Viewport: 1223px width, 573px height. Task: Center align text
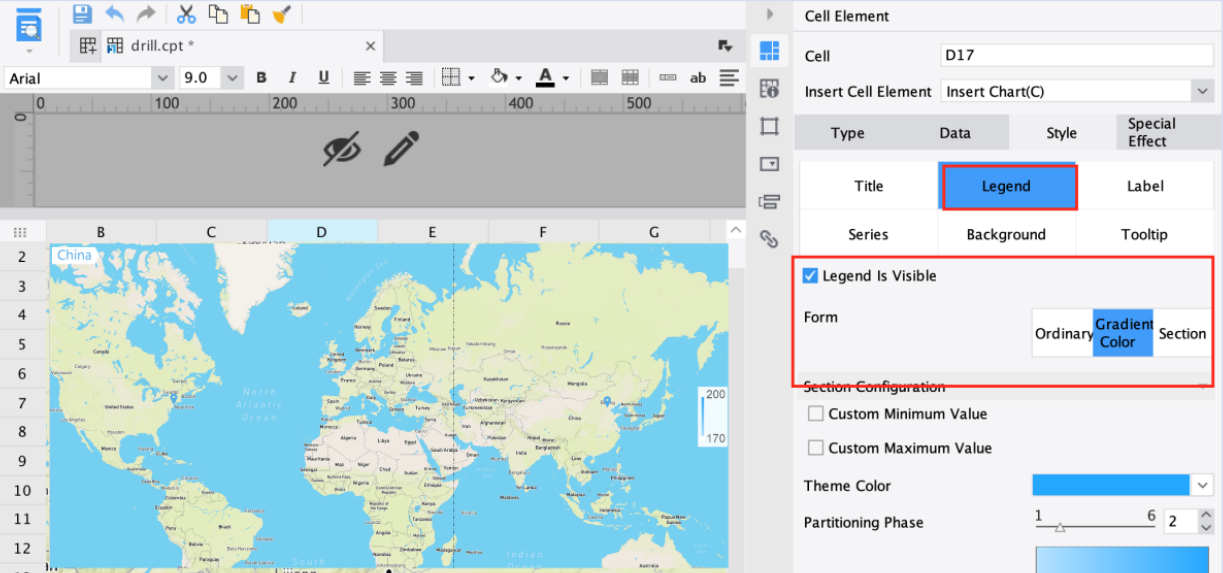387,77
